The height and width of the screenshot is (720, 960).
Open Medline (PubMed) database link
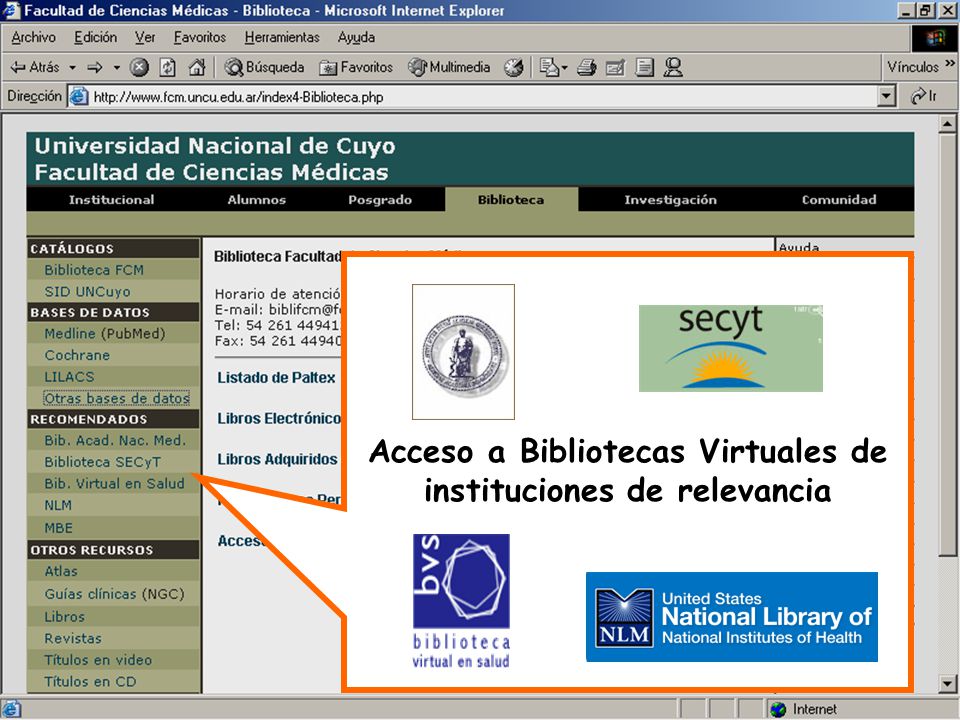[x=105, y=334]
